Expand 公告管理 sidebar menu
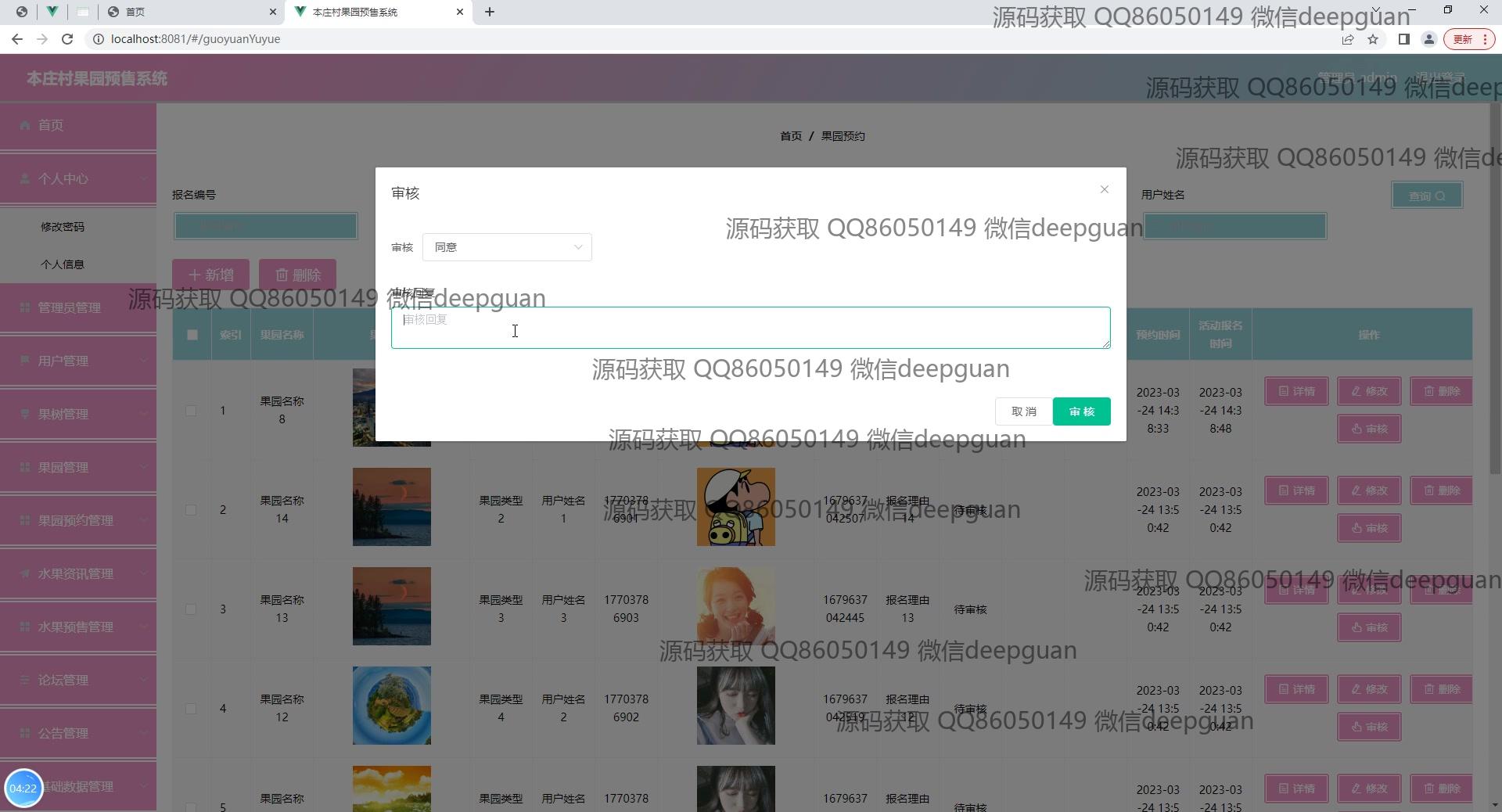The width and height of the screenshot is (1502, 812). 78,734
